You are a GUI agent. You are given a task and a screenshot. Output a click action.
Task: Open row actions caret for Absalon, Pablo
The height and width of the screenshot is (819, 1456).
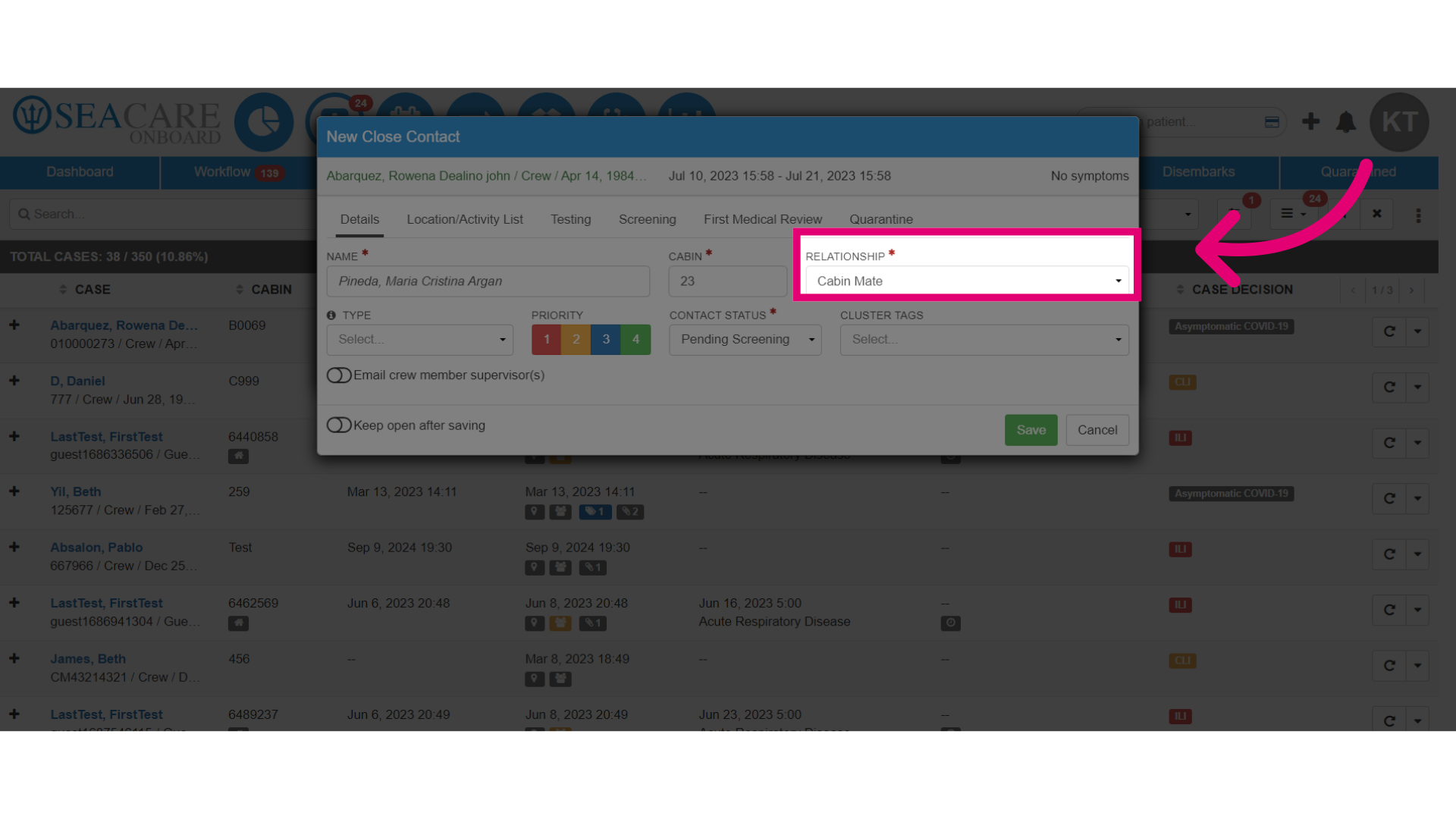point(1417,554)
